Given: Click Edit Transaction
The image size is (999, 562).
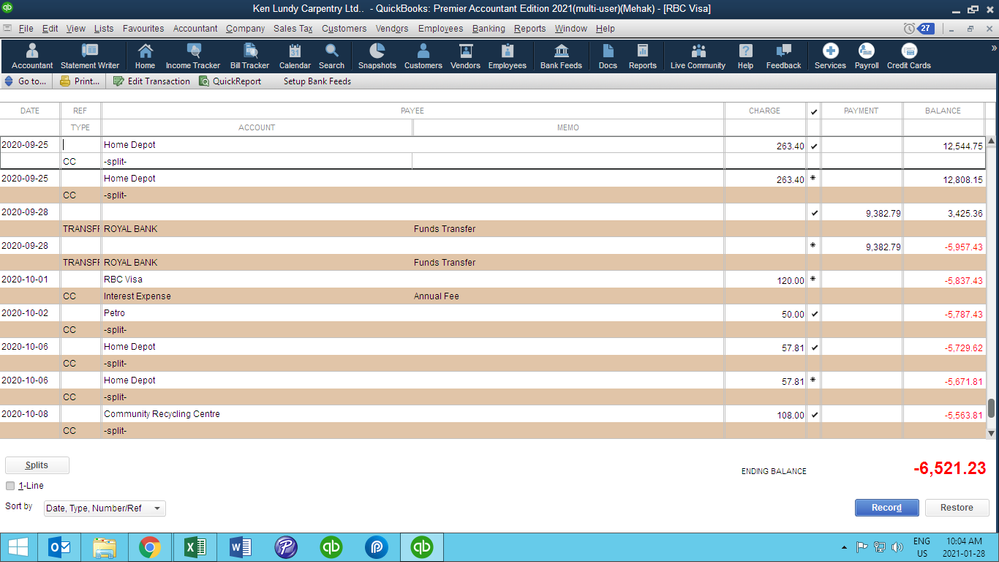Looking at the screenshot, I should pos(152,82).
